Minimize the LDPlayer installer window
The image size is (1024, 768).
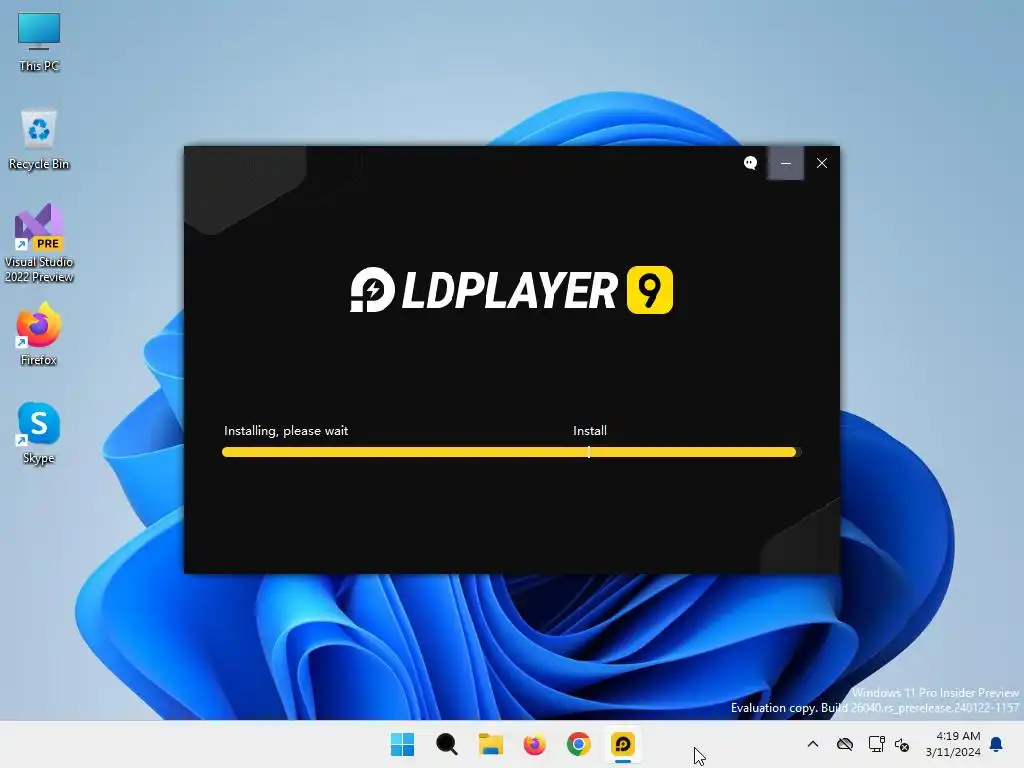tap(786, 163)
